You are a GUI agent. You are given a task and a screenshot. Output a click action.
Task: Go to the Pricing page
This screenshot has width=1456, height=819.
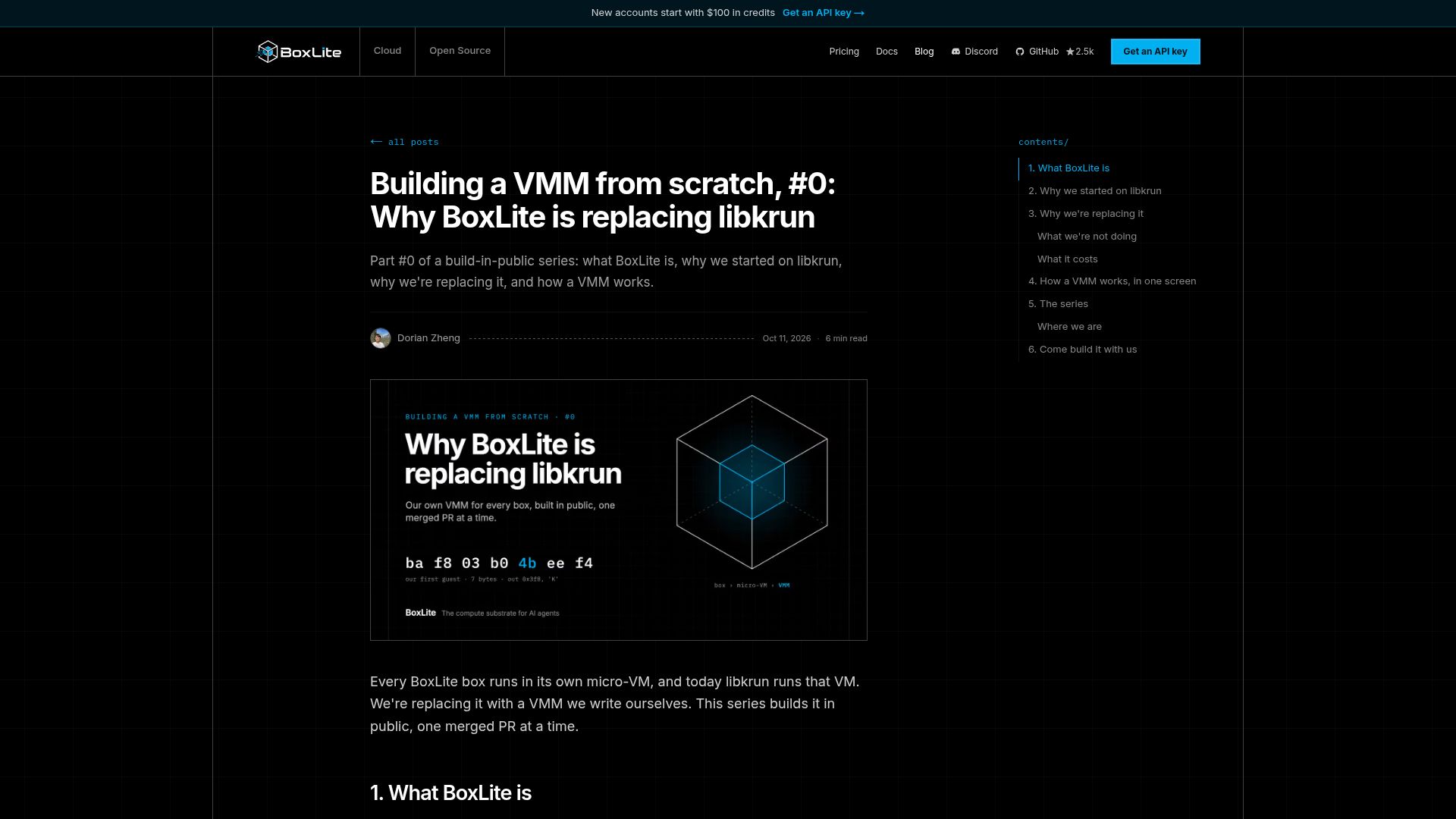click(x=844, y=52)
